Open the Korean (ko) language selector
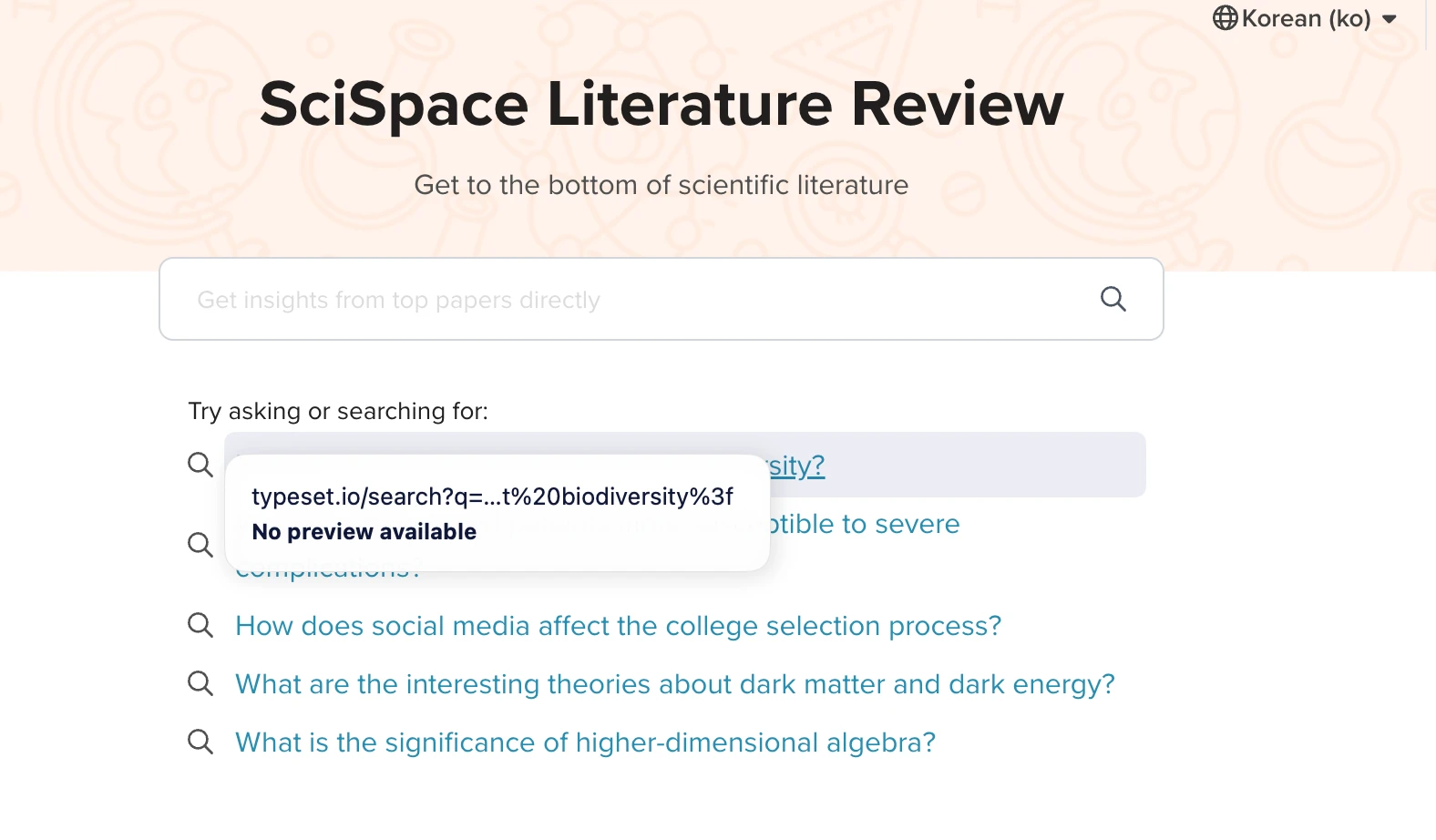Viewport: 1436px width, 840px height. click(1305, 18)
